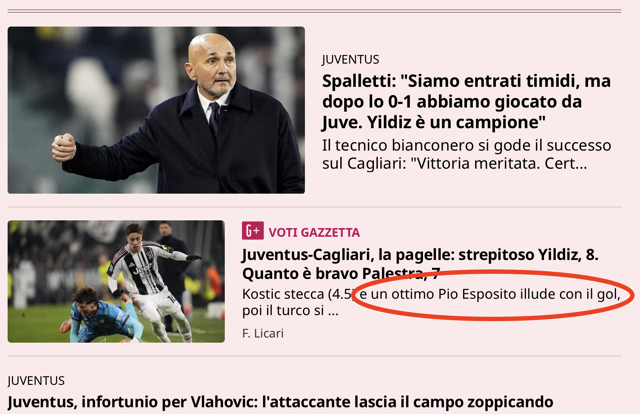640x414 pixels.
Task: Open the Spalletti photo thumbnail
Action: (156, 110)
